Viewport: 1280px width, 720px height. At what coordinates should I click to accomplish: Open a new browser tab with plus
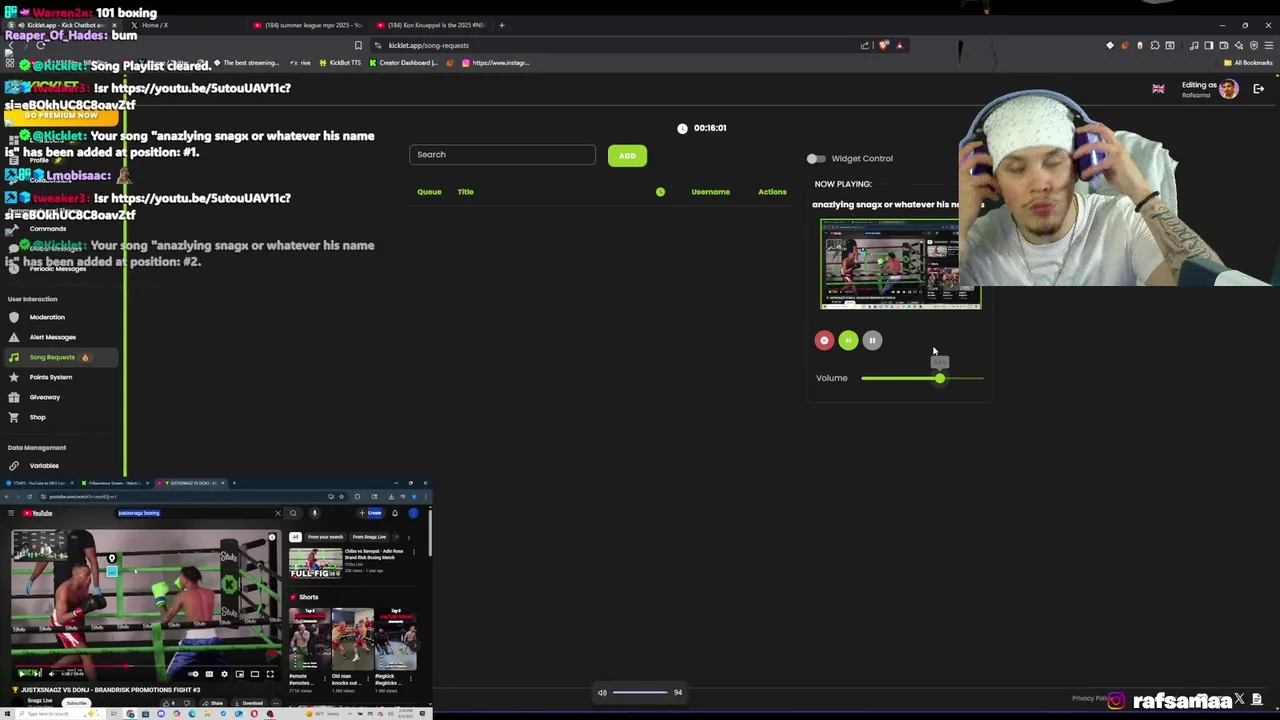click(x=502, y=25)
